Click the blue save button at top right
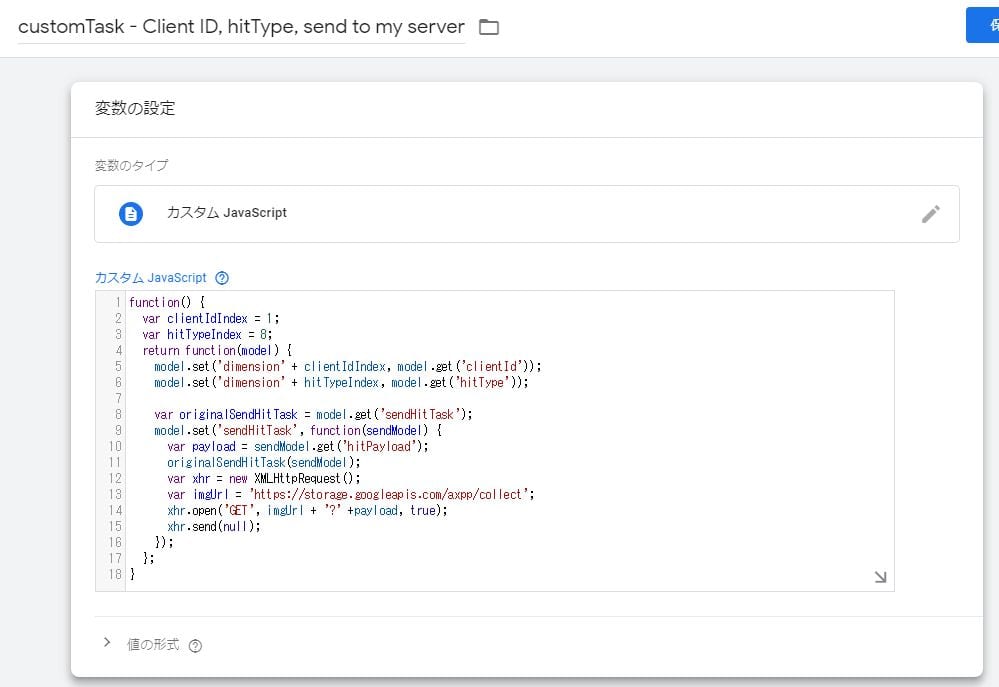 pyautogui.click(x=982, y=25)
